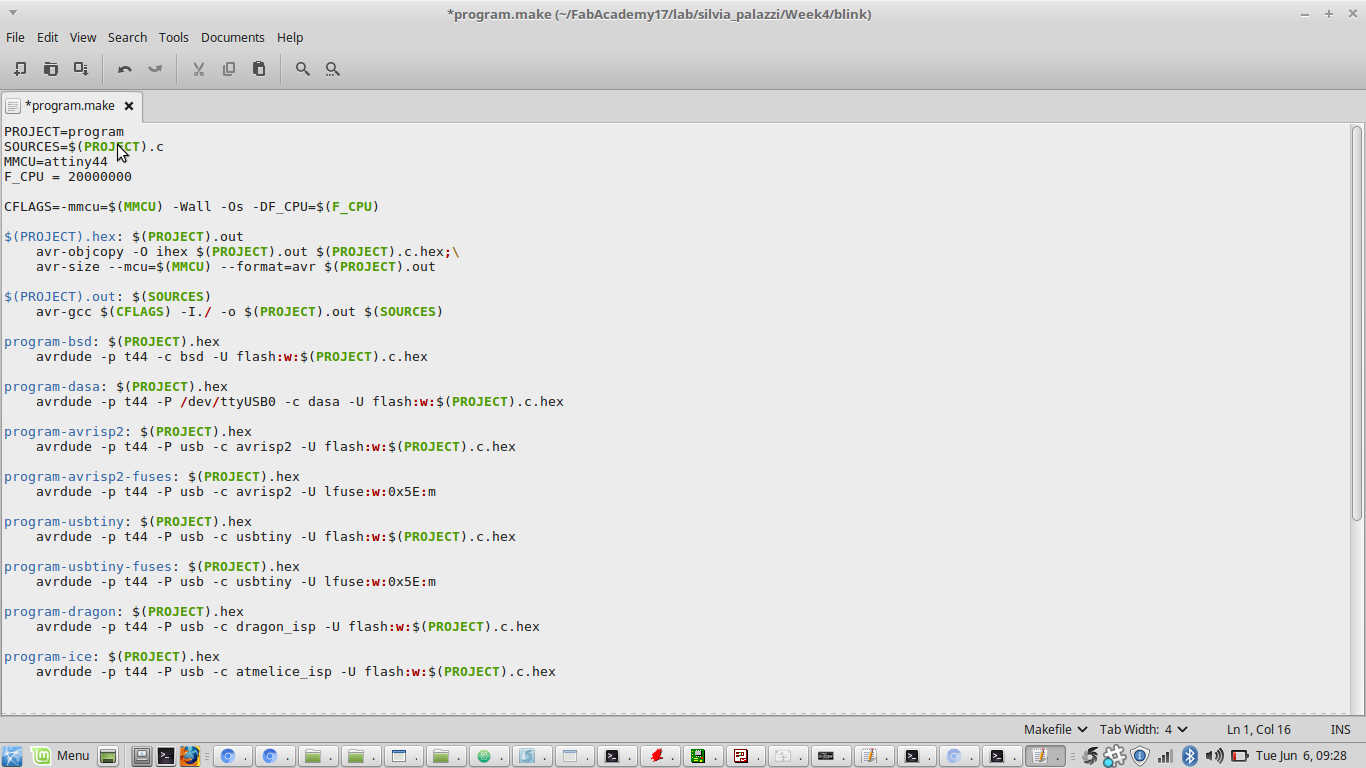Click the gear settings tray icon
Screen dimensions: 1366x768
[1114, 755]
